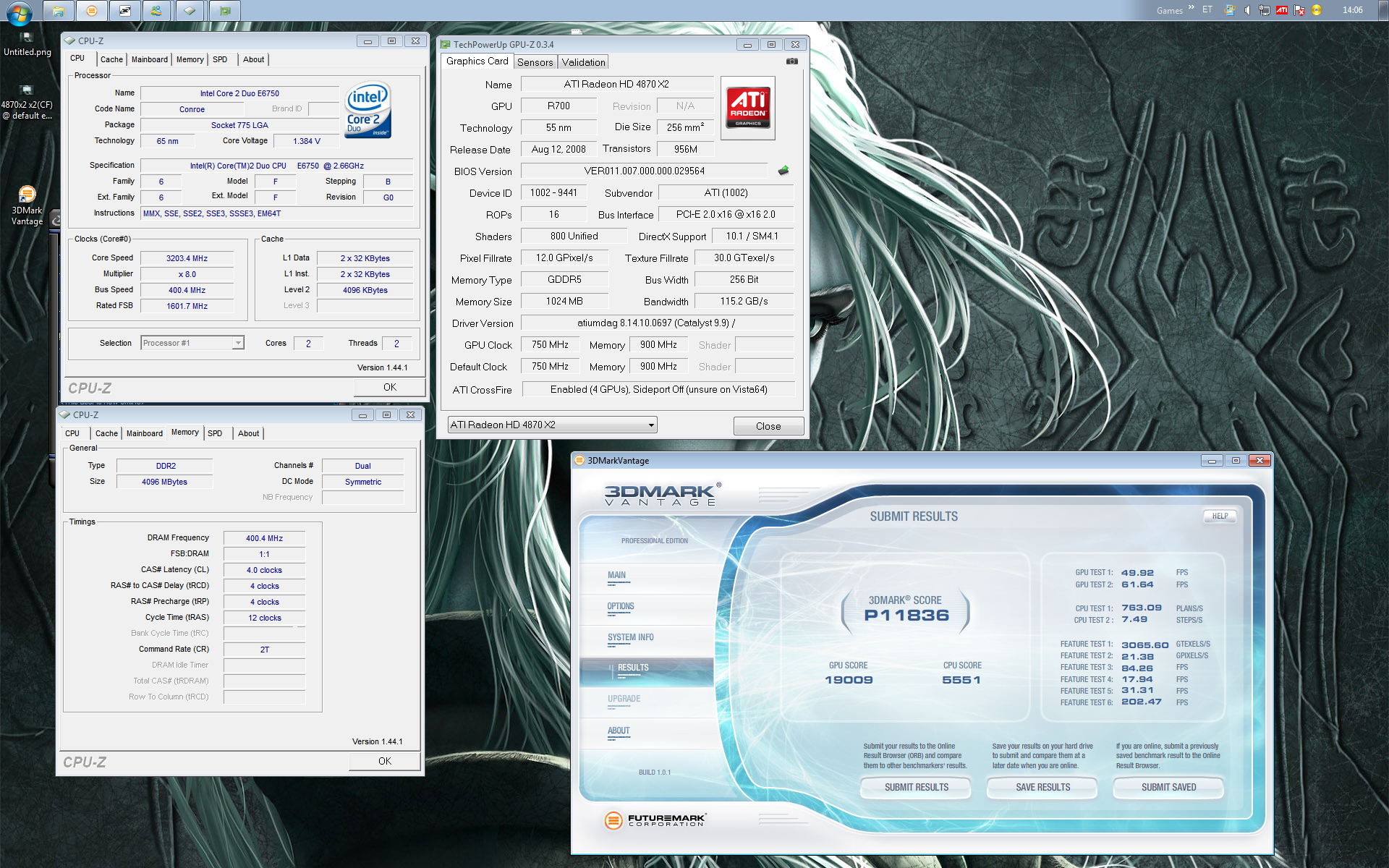Viewport: 1389px width, 868px height.
Task: Open Windows Explorer from the taskbar
Action: (x=58, y=11)
